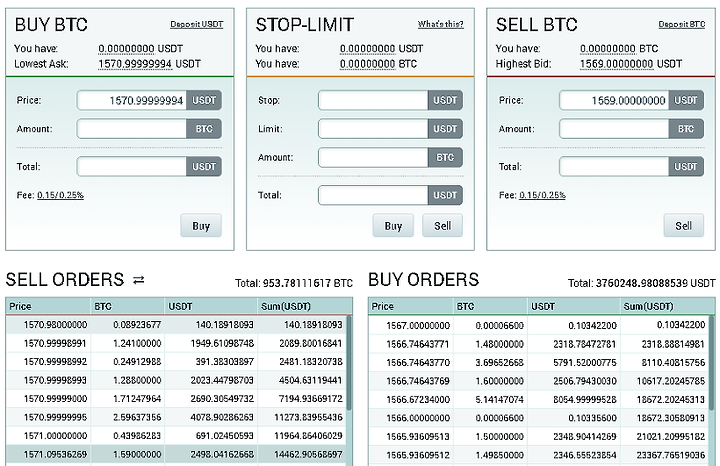This screenshot has width=720, height=466.
Task: Open the fee link 0.15/0.25% in Buy BTC
Action: point(60,195)
